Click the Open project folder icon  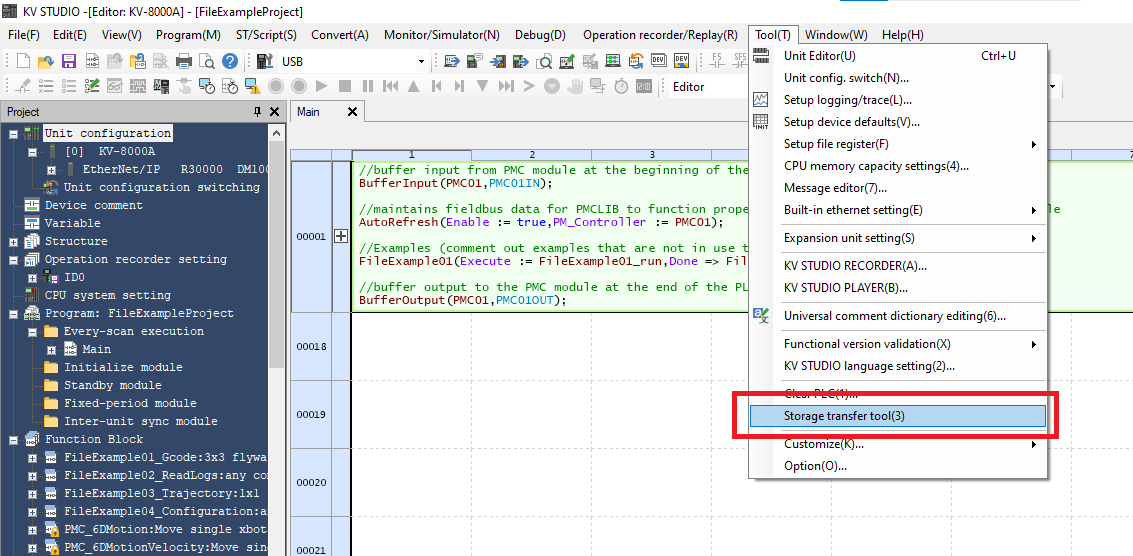pyautogui.click(x=45, y=62)
